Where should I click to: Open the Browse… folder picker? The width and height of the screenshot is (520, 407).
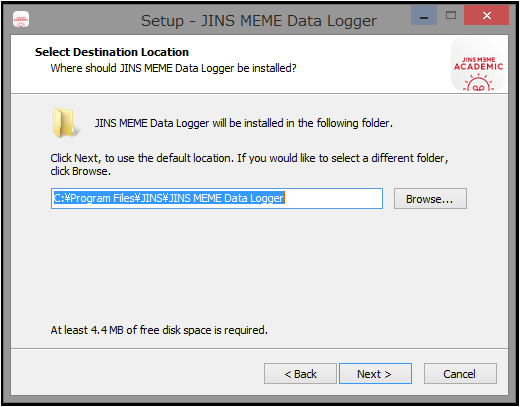430,199
